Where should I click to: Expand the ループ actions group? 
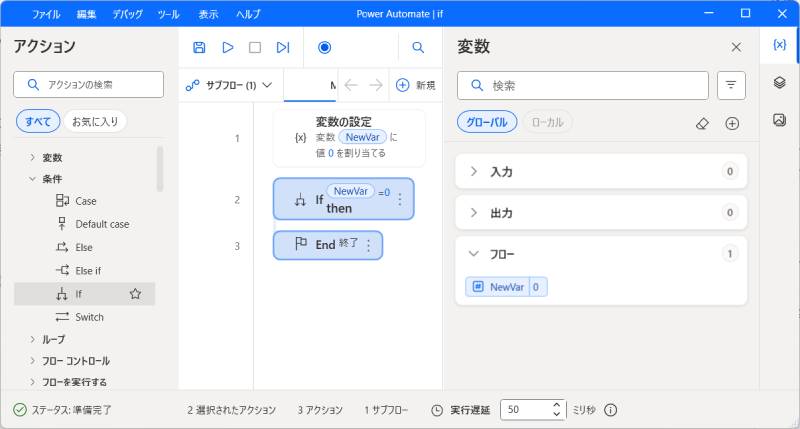32,339
